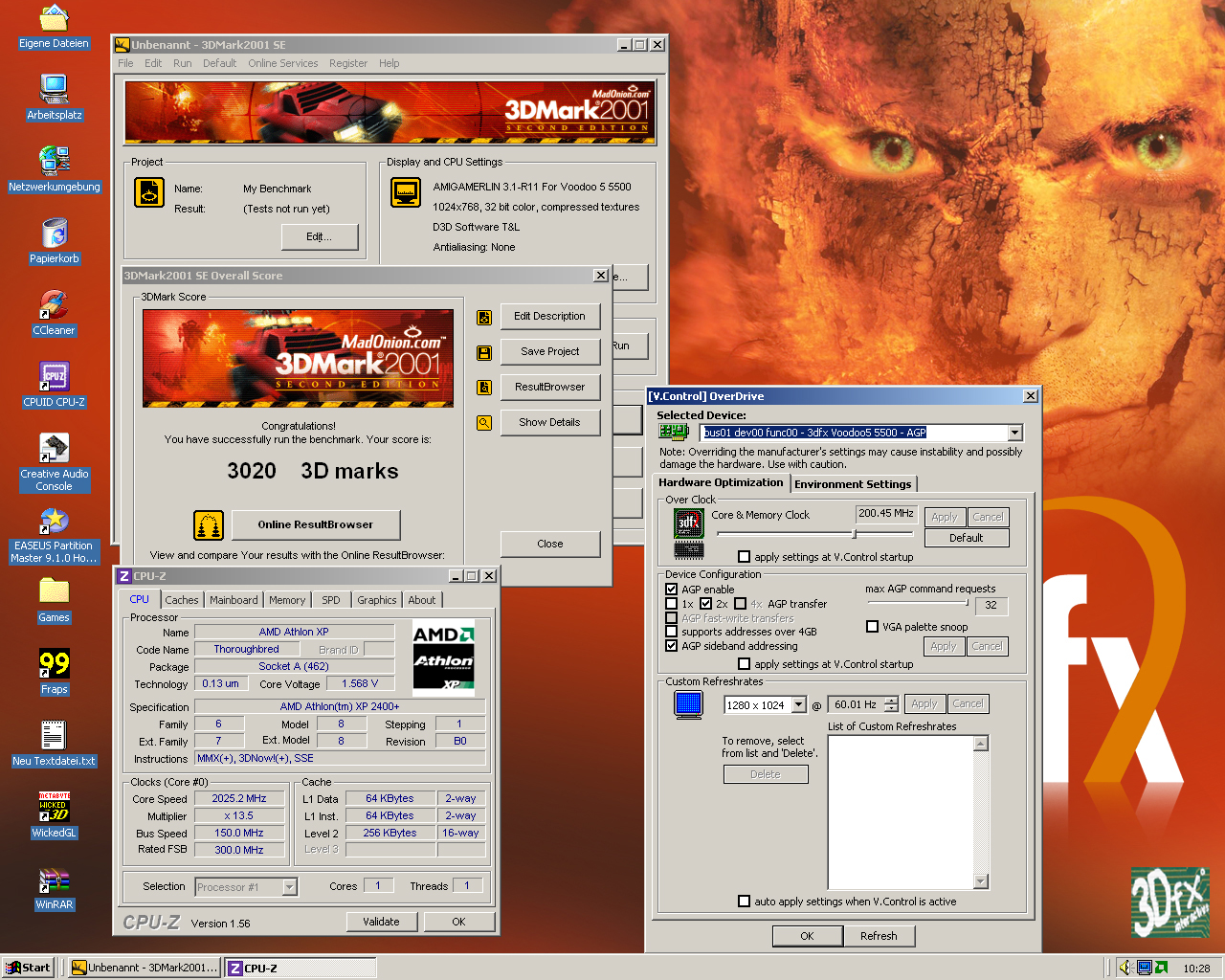The image size is (1225, 980).
Task: Switch to the Caches tab in CPU-Z
Action: coord(182,600)
